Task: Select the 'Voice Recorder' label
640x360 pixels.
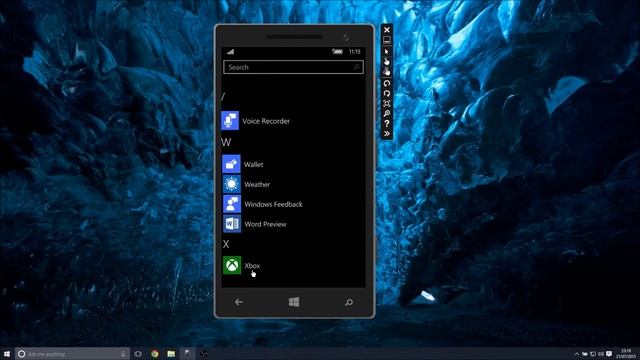Action: [266, 121]
